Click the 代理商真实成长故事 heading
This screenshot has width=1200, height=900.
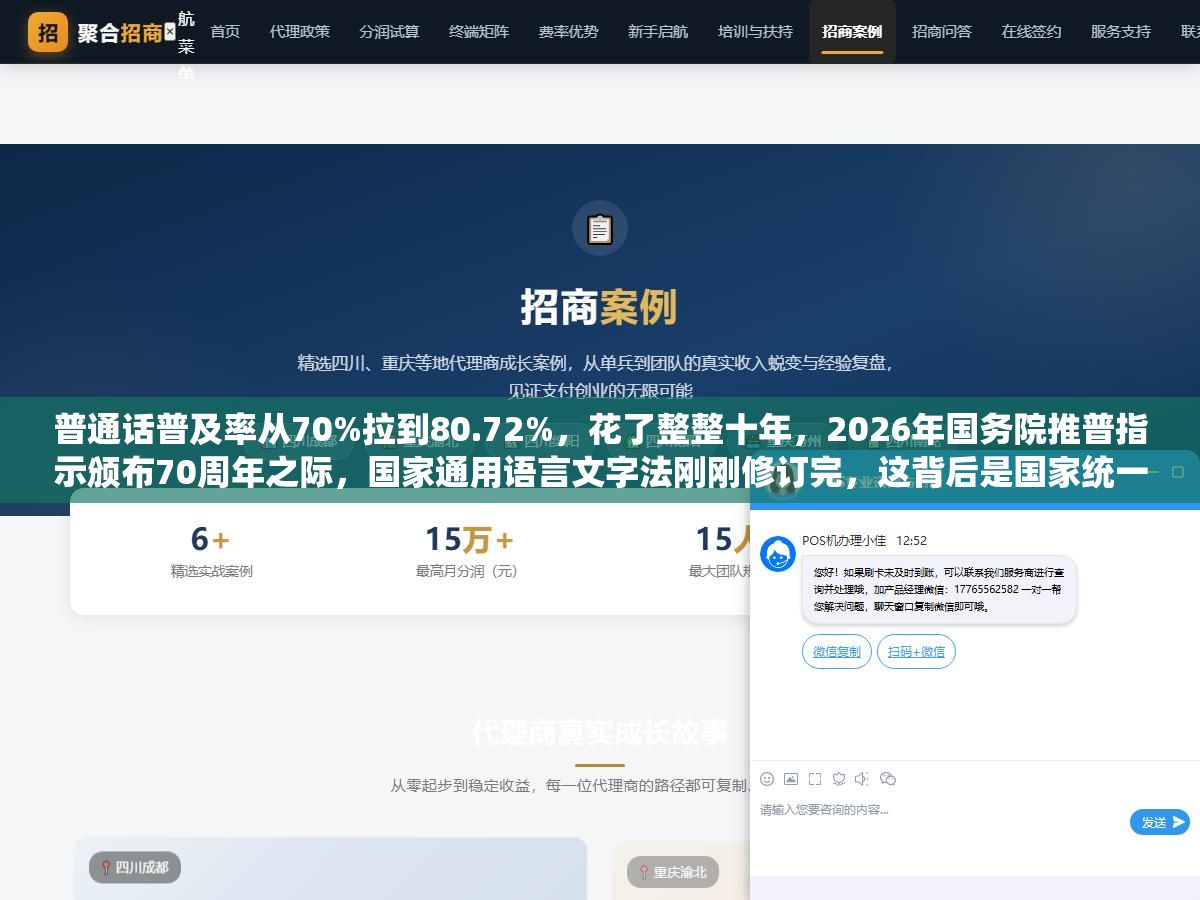point(599,733)
